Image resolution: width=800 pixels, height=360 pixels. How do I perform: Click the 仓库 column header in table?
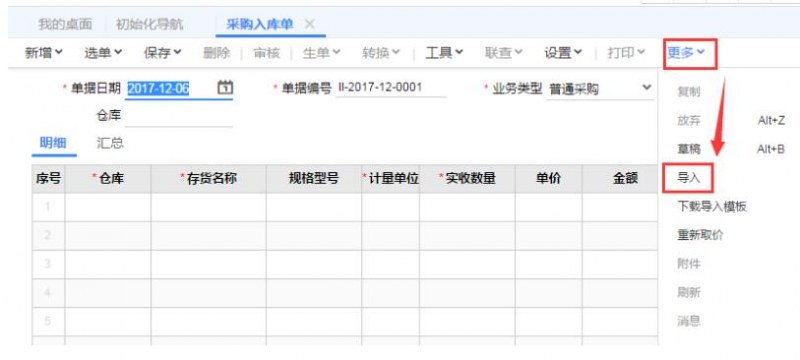click(108, 178)
